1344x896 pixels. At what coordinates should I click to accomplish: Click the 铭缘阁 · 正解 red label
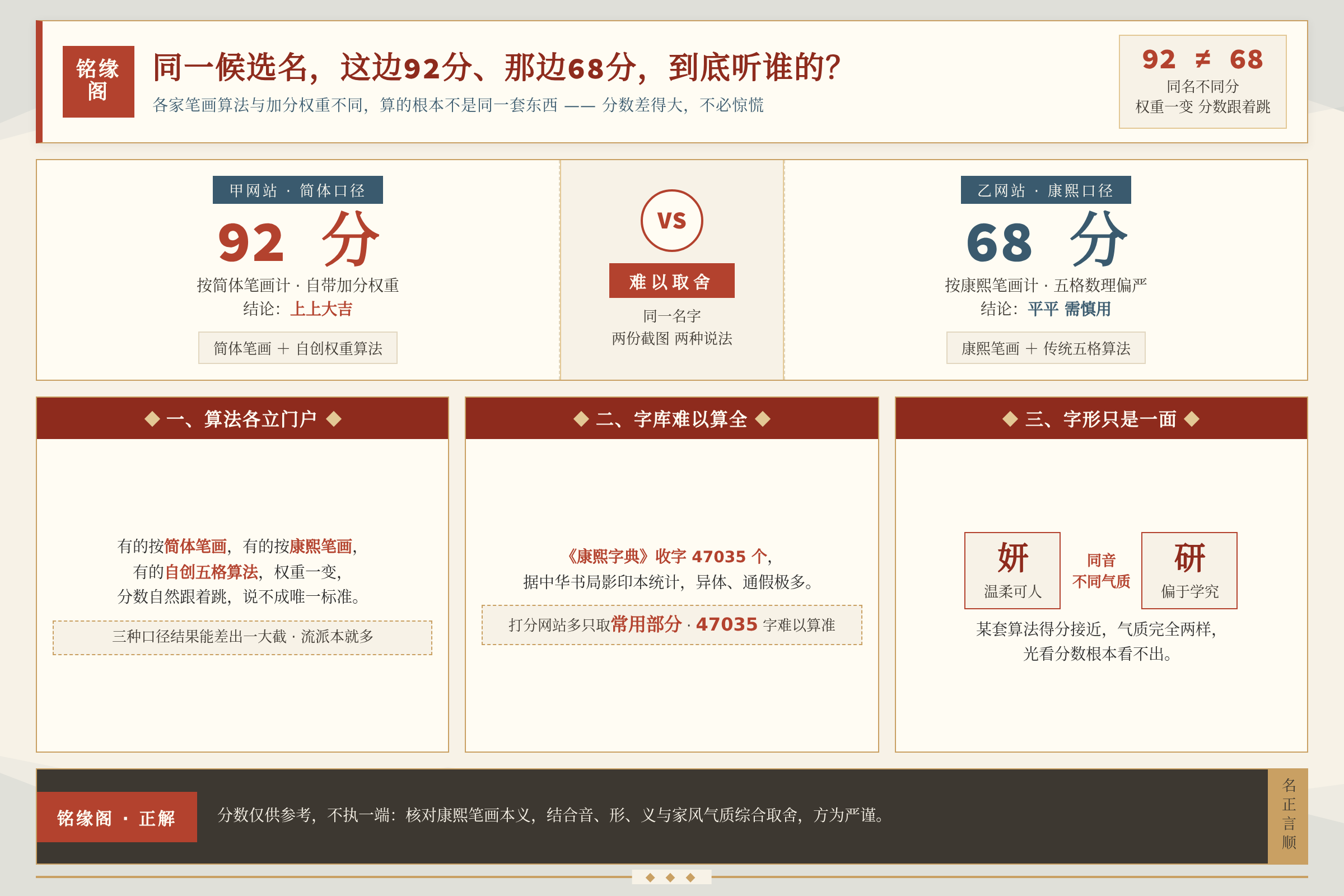116,816
